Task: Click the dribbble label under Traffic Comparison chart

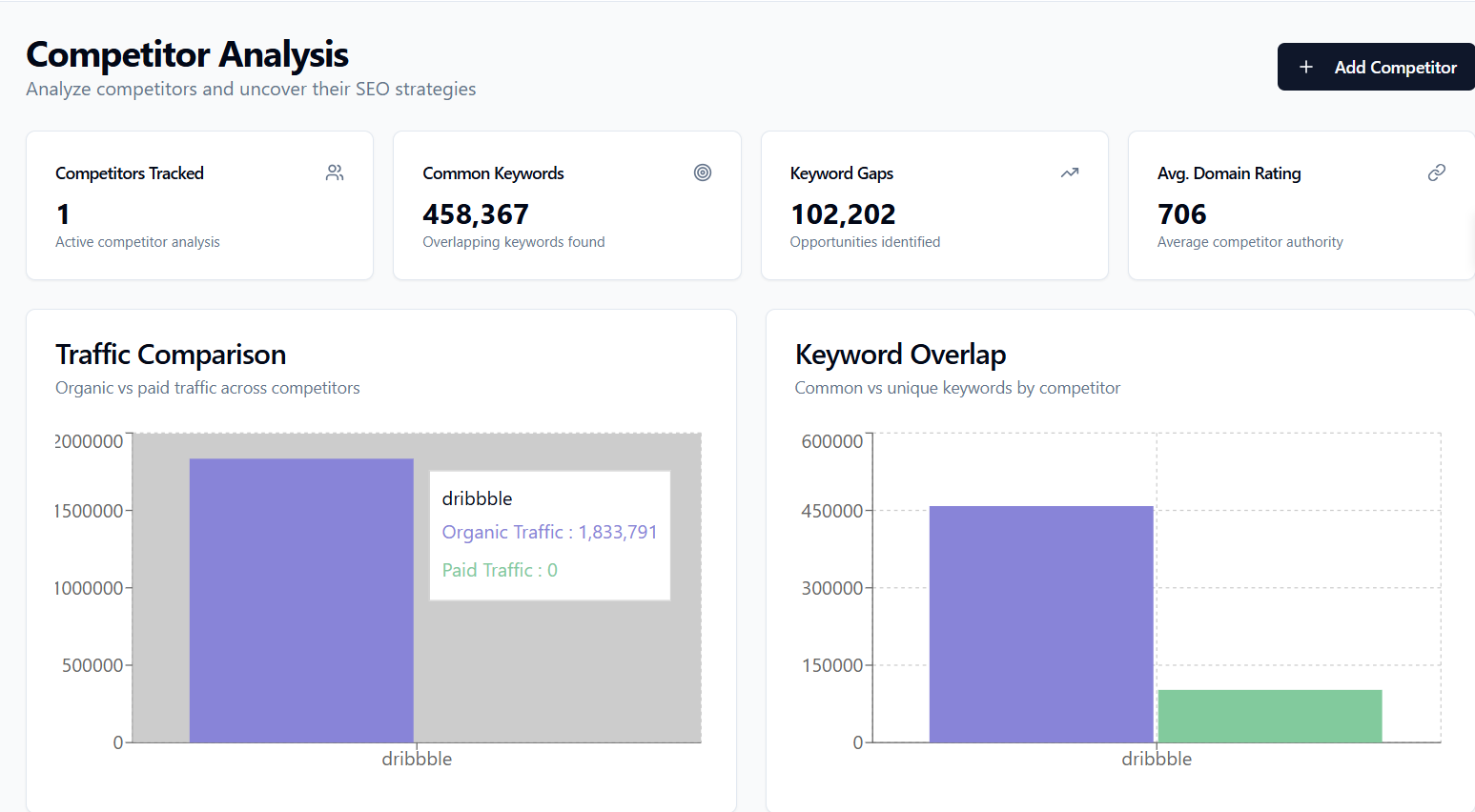Action: click(417, 758)
